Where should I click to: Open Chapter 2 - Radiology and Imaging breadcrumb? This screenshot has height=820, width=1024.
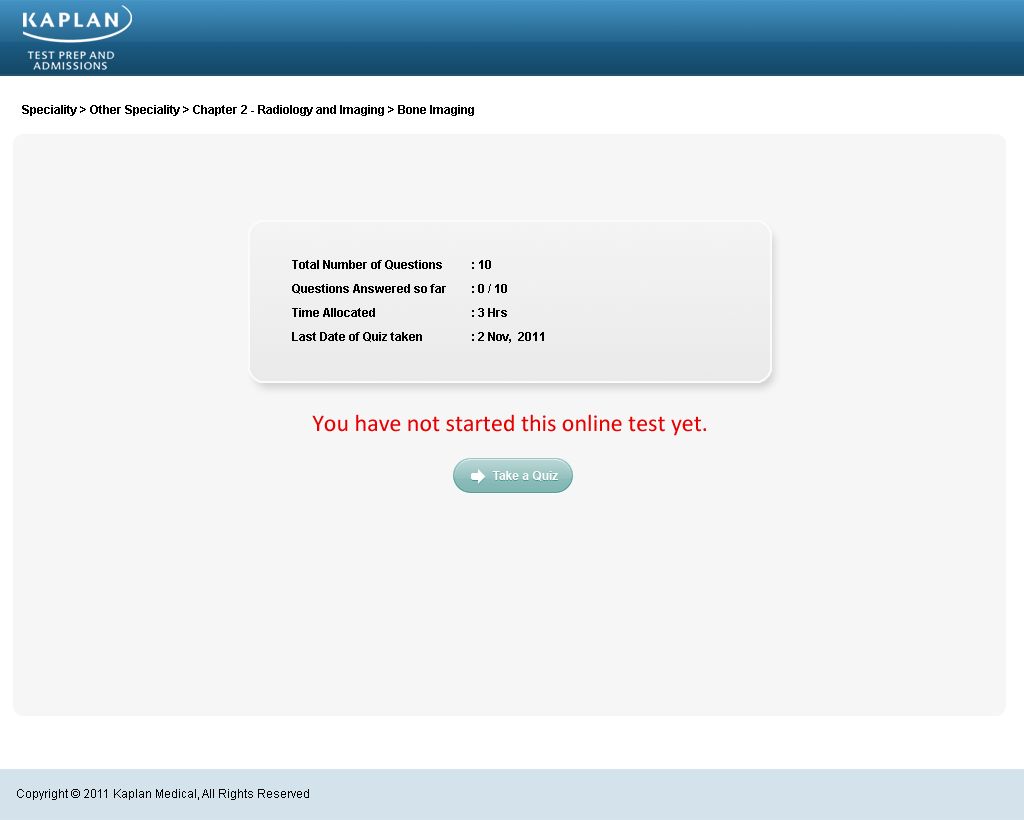coord(288,110)
